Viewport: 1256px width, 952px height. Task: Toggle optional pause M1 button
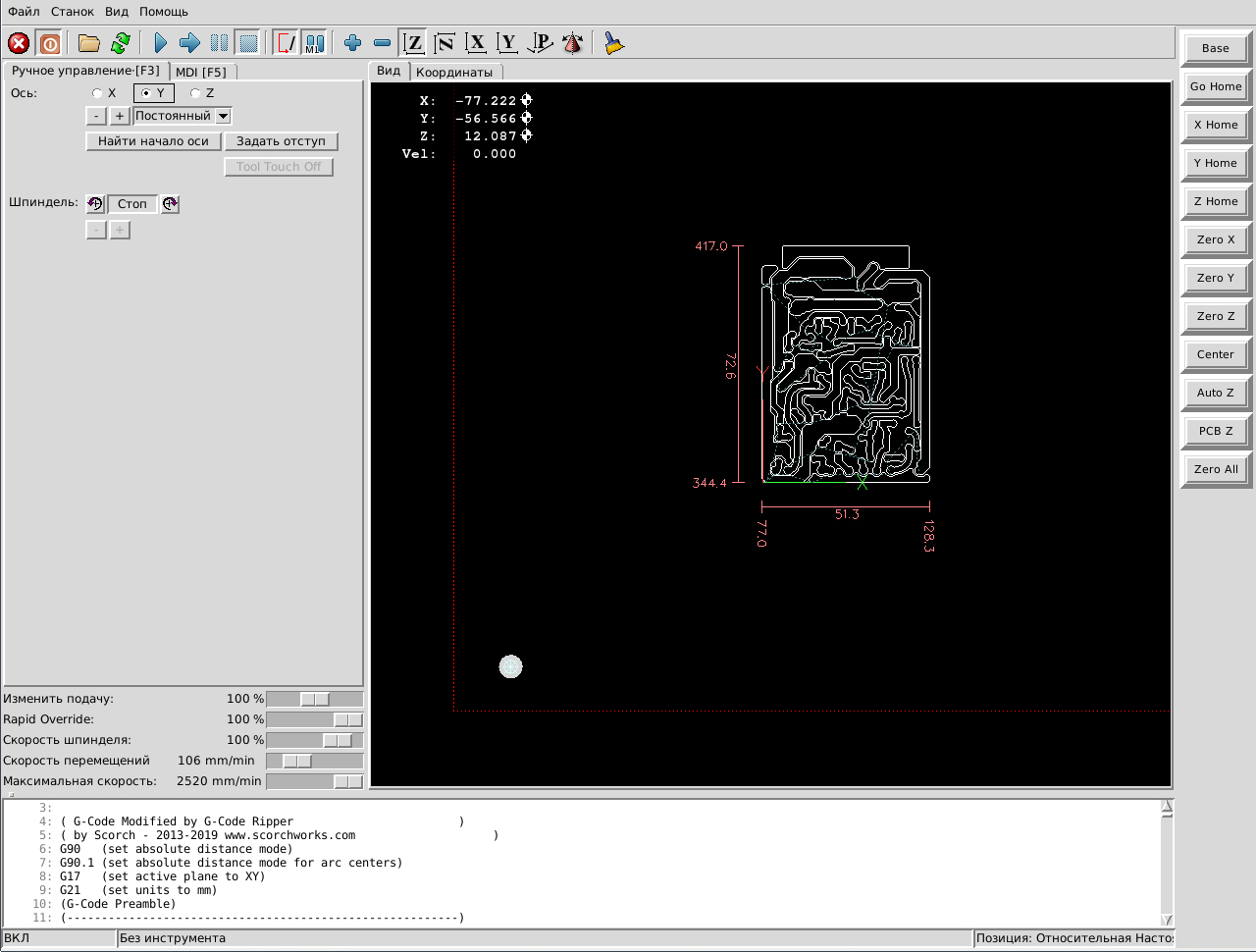(314, 43)
